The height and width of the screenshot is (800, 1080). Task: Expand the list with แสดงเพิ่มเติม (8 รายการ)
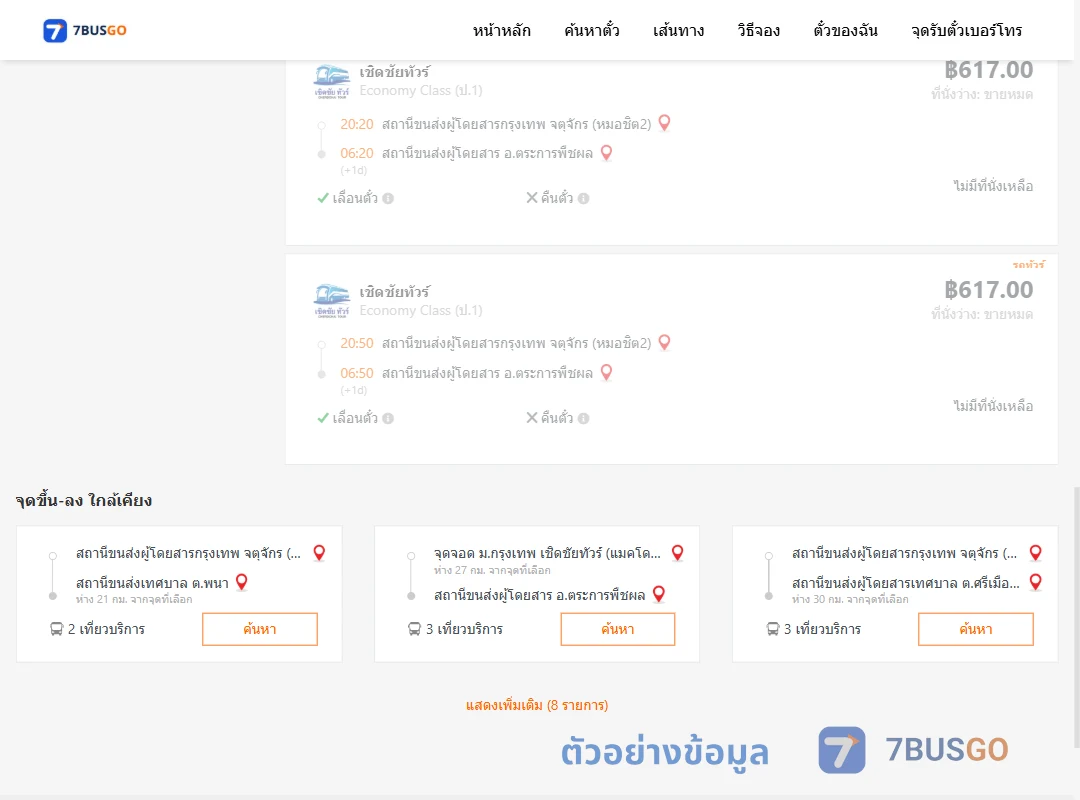pyautogui.click(x=537, y=705)
